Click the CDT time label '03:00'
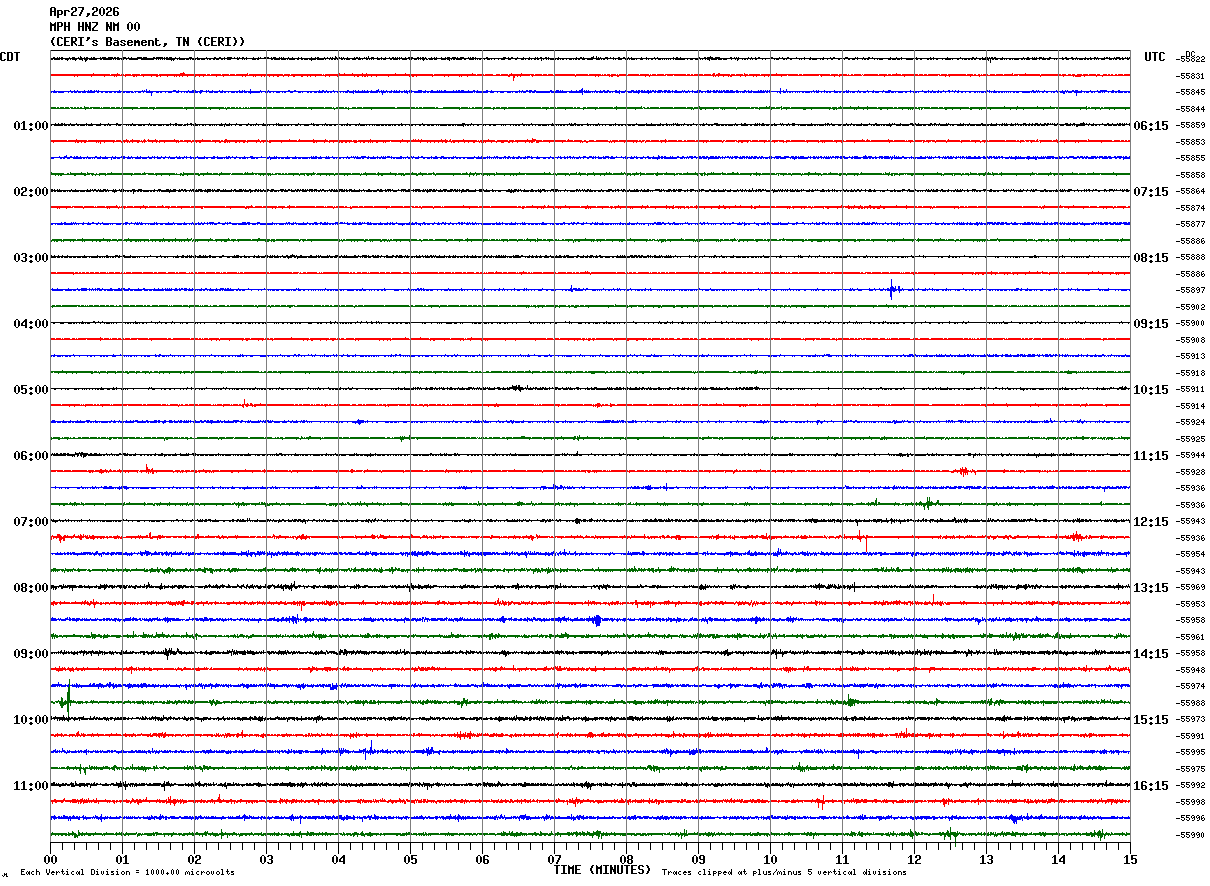Viewport: 1210px width, 886px height. click(x=31, y=258)
